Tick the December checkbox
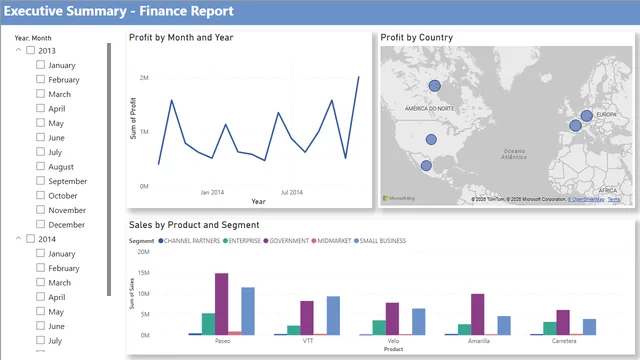 [x=40, y=224]
